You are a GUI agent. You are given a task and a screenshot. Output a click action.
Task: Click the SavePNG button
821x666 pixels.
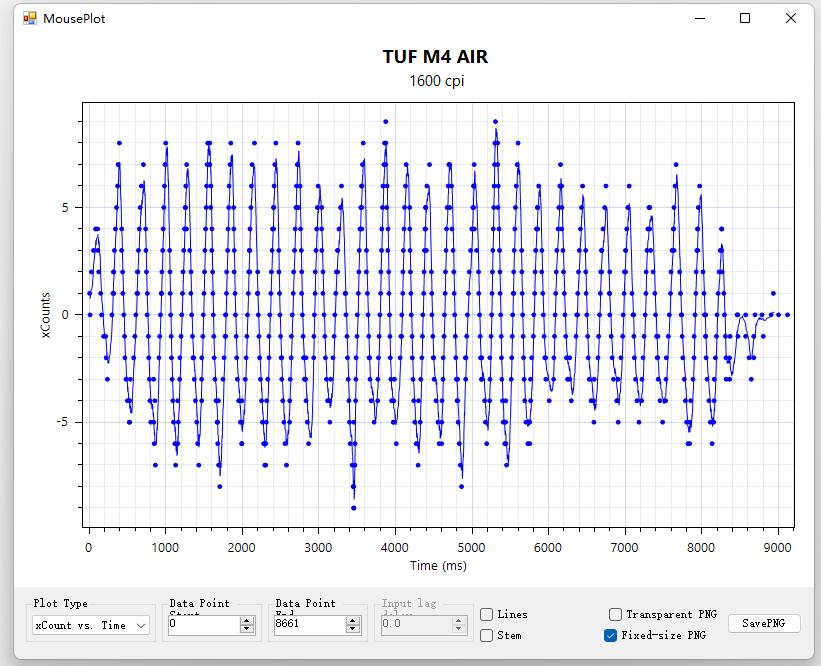(x=763, y=622)
